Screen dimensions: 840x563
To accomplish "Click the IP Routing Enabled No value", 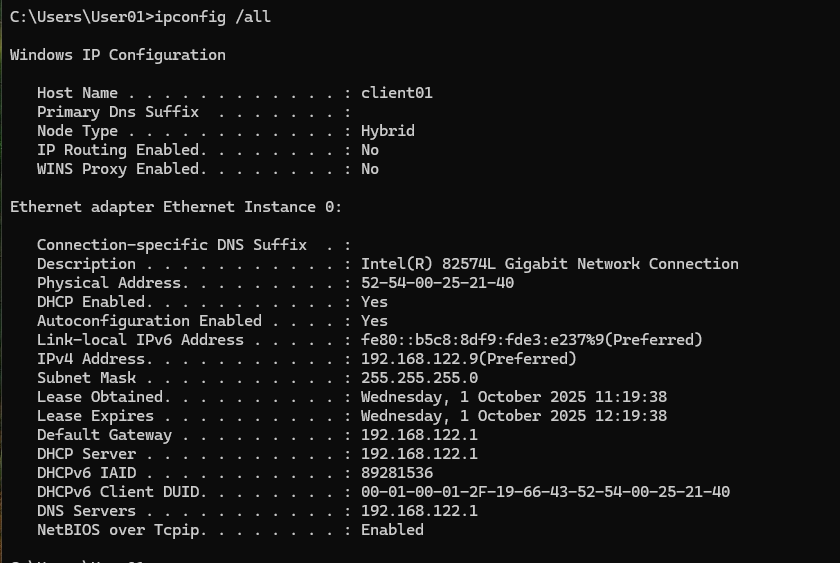I will (x=369, y=150).
